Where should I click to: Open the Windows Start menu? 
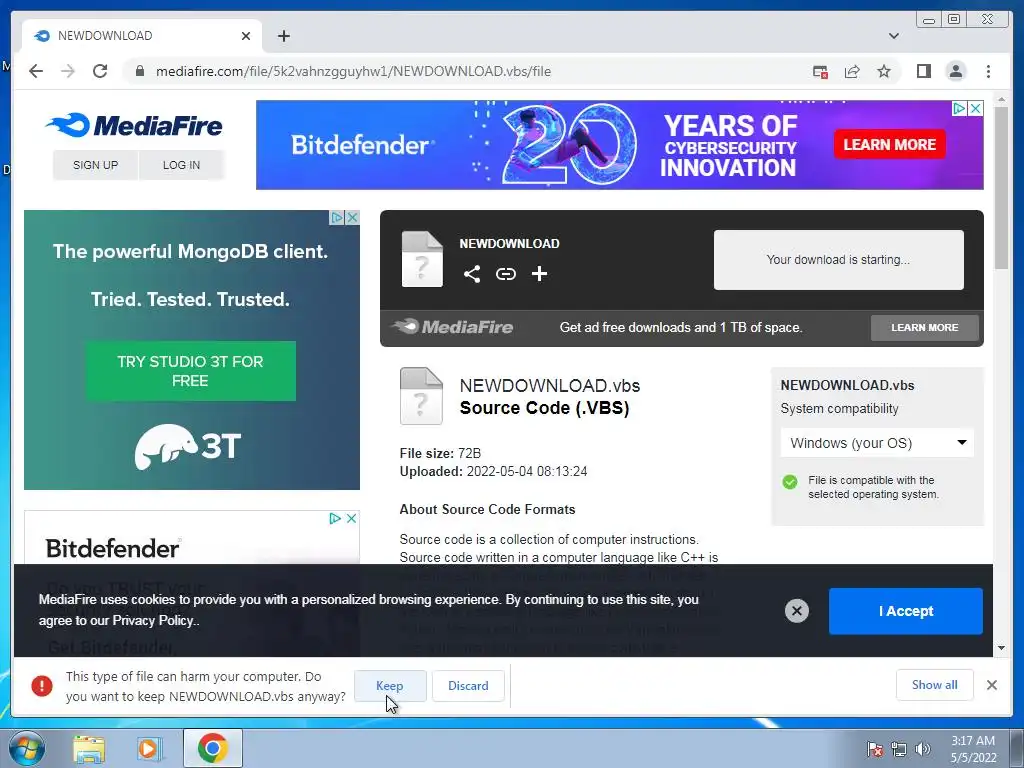click(x=26, y=748)
